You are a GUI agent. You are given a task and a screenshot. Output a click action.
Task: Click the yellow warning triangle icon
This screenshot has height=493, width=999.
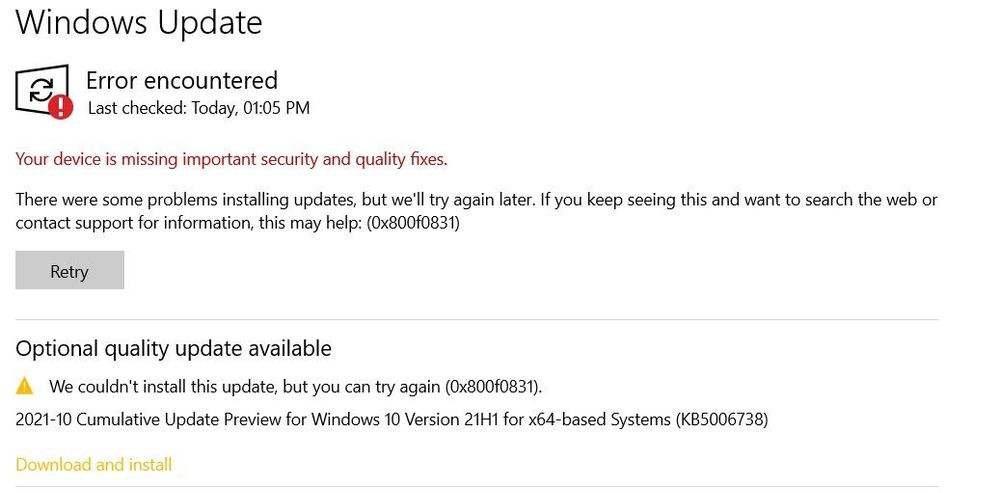25,386
